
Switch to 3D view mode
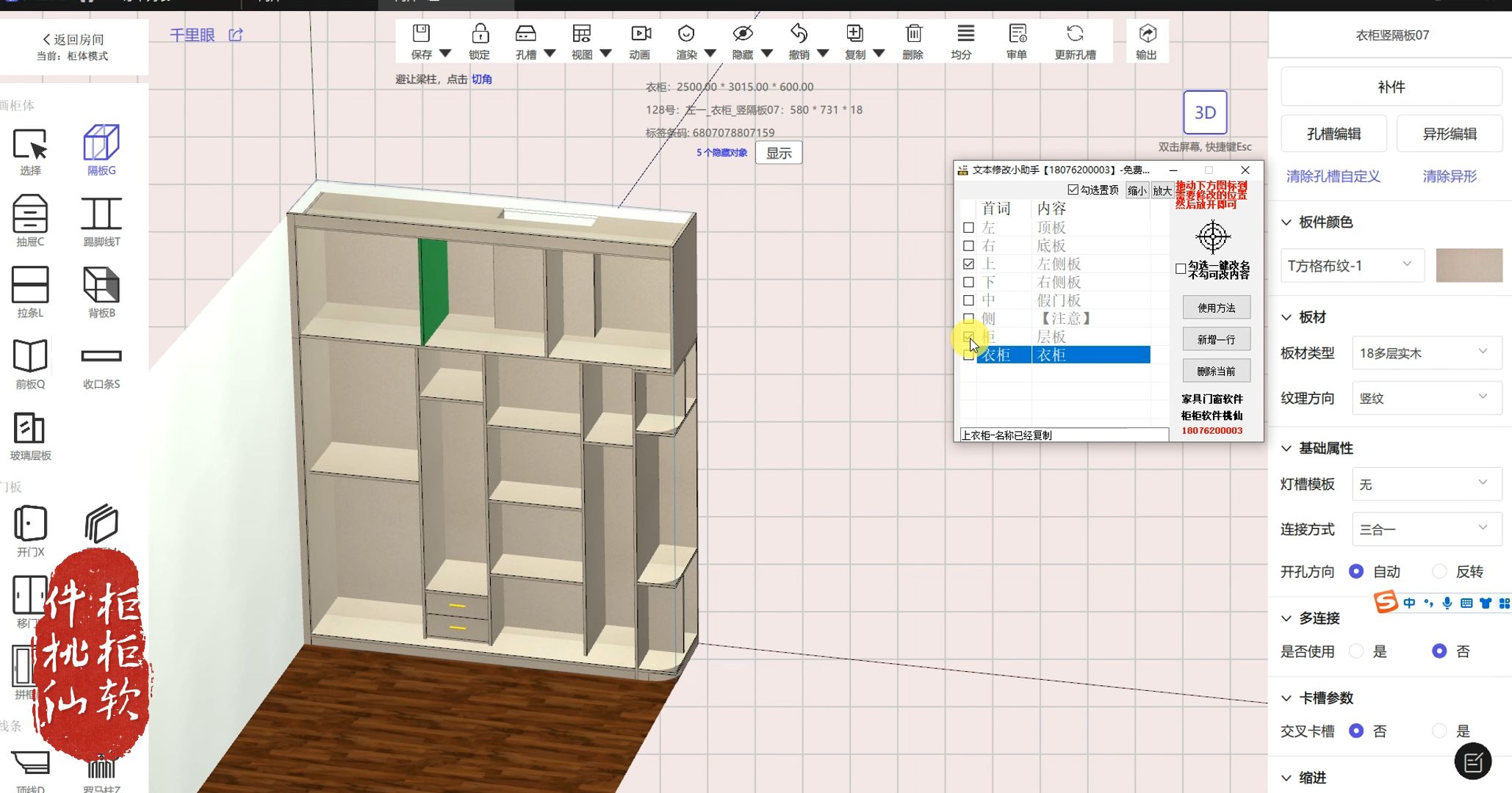point(1205,112)
